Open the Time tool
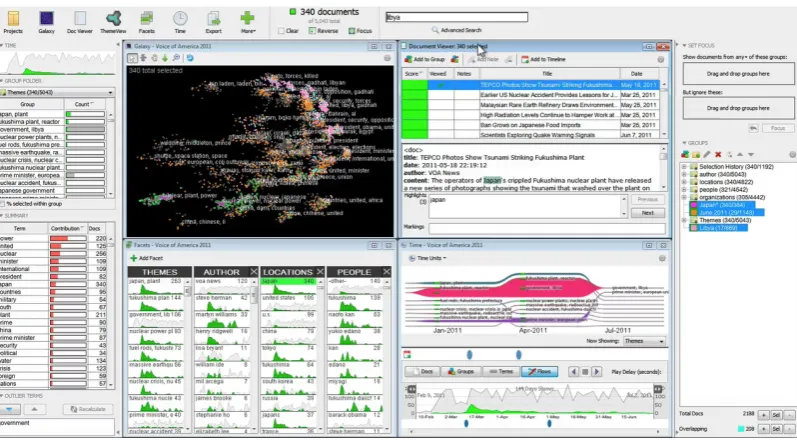This screenshot has width=797, height=440. (180, 22)
